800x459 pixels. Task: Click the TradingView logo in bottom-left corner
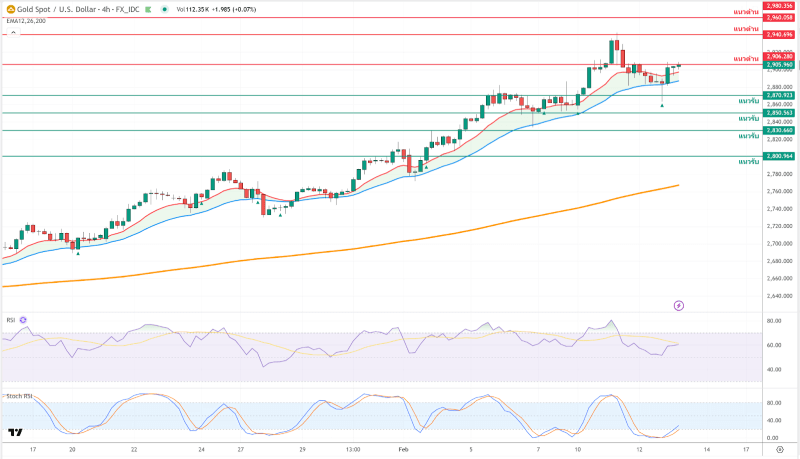point(15,433)
